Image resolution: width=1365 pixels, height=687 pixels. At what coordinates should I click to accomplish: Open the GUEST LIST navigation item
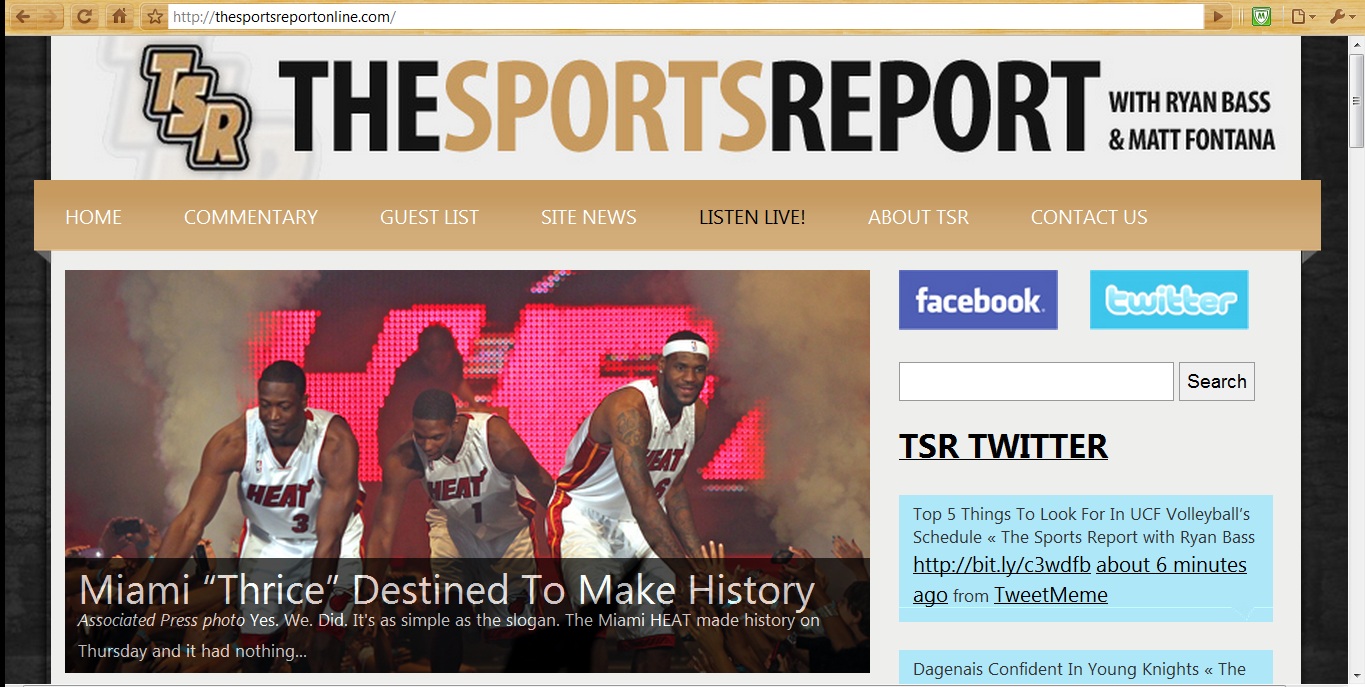[429, 217]
